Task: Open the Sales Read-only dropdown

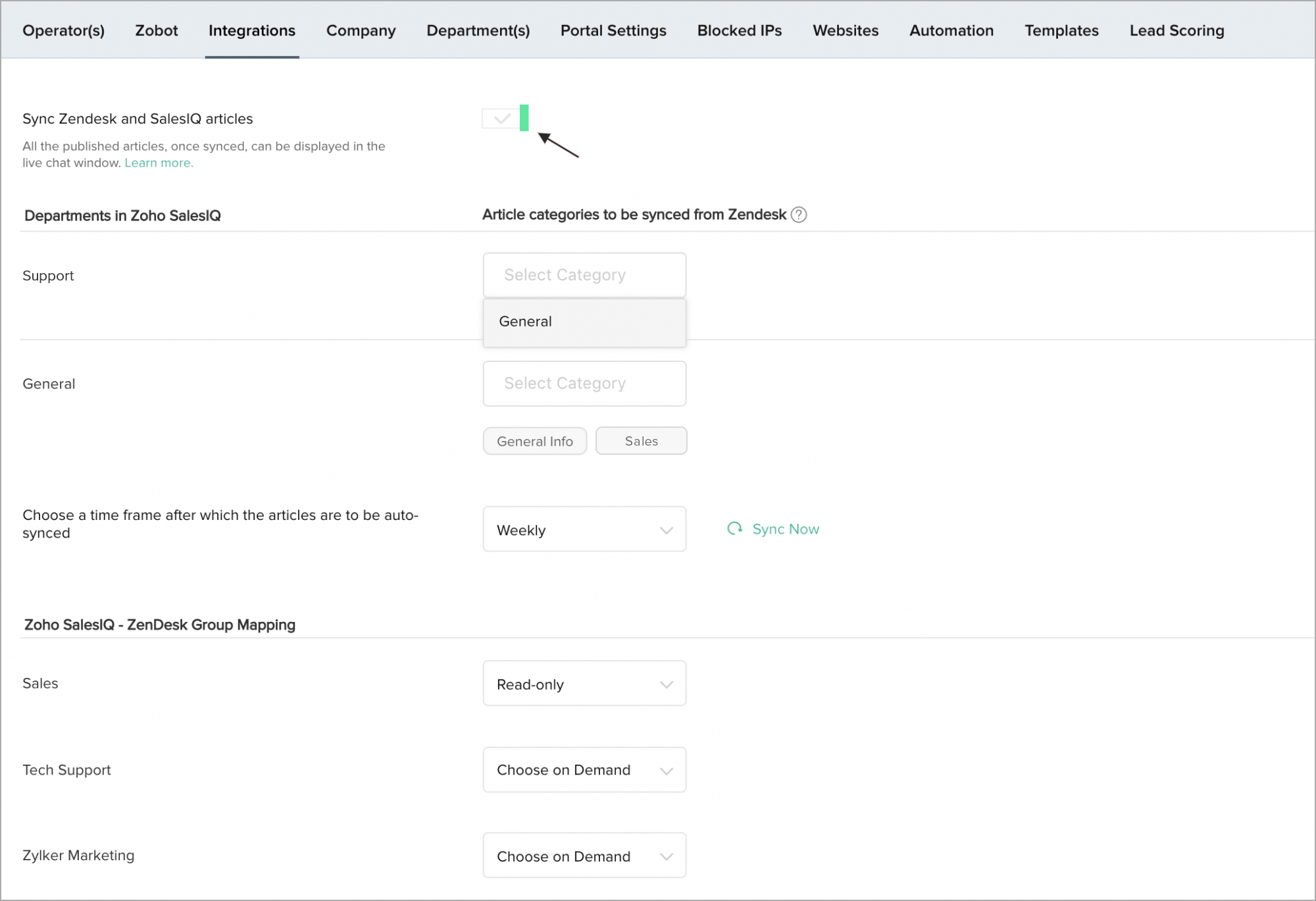Action: (584, 684)
